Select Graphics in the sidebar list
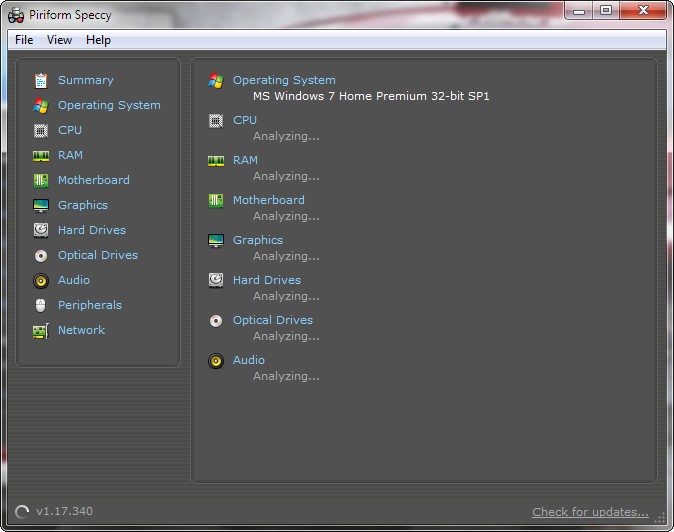 click(83, 205)
